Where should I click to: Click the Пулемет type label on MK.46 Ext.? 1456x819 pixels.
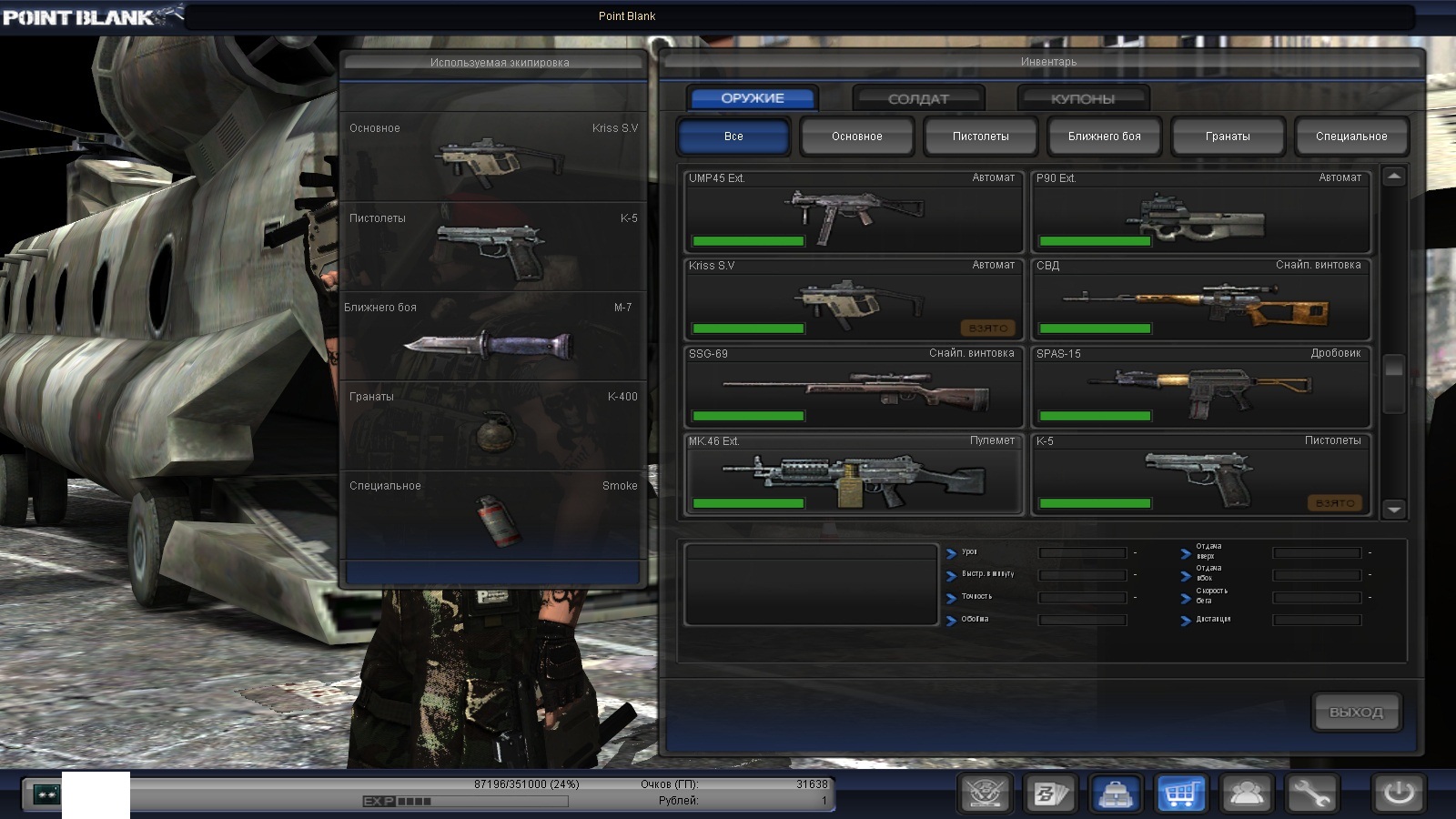coord(992,440)
